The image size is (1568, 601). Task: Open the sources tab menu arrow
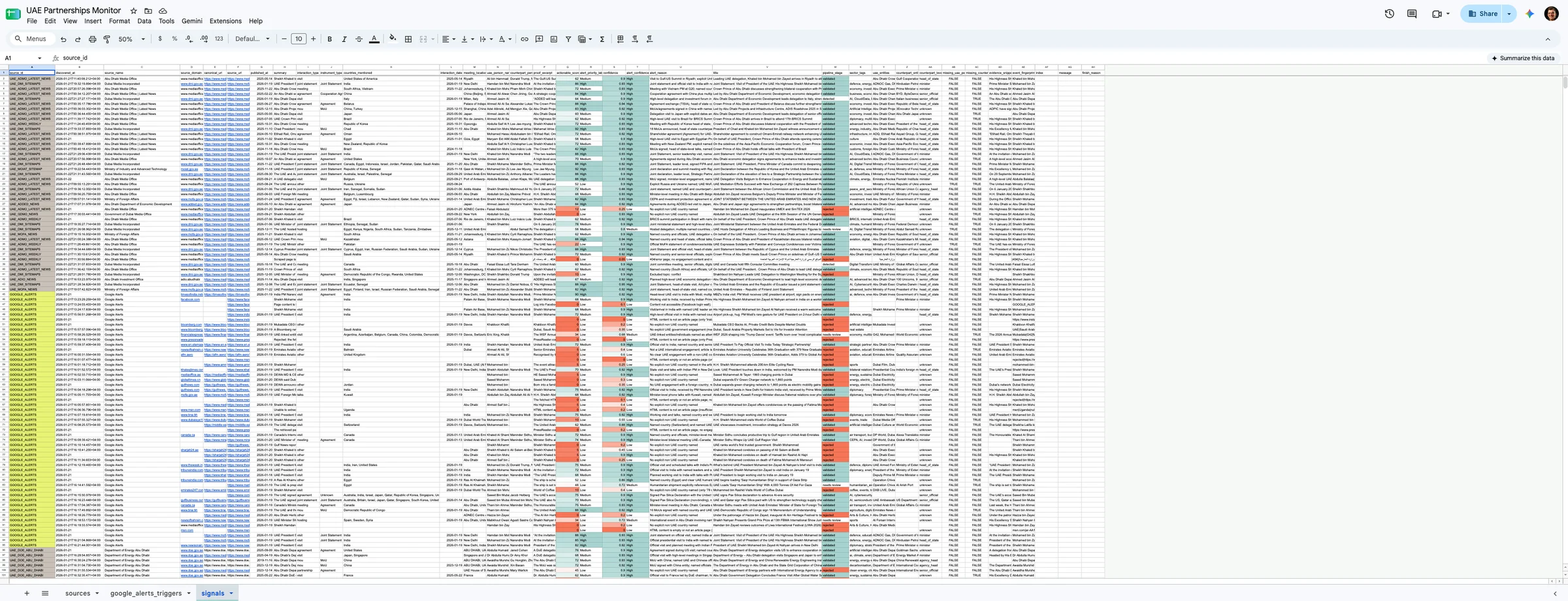[x=97, y=593]
